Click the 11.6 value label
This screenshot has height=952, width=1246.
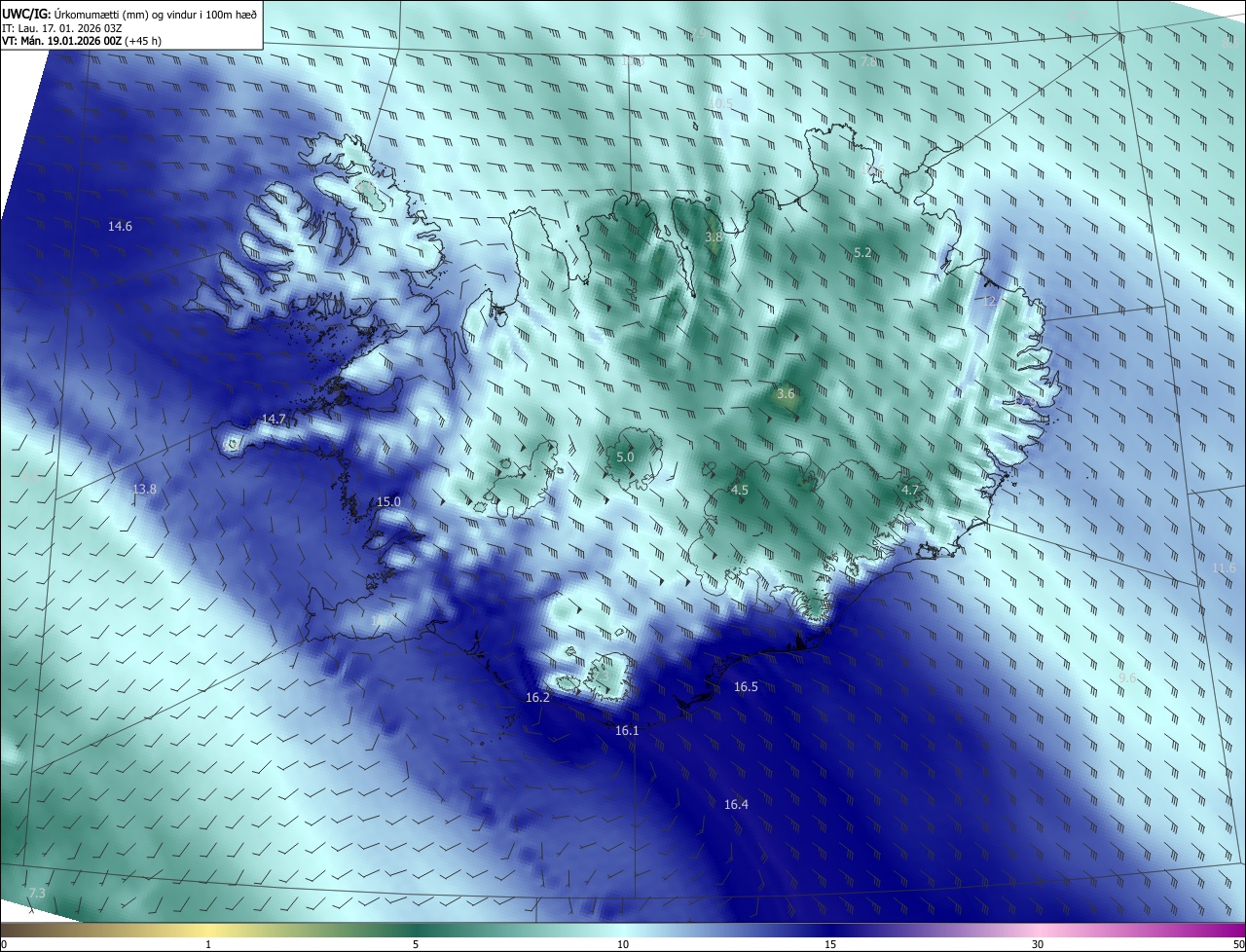(1224, 568)
